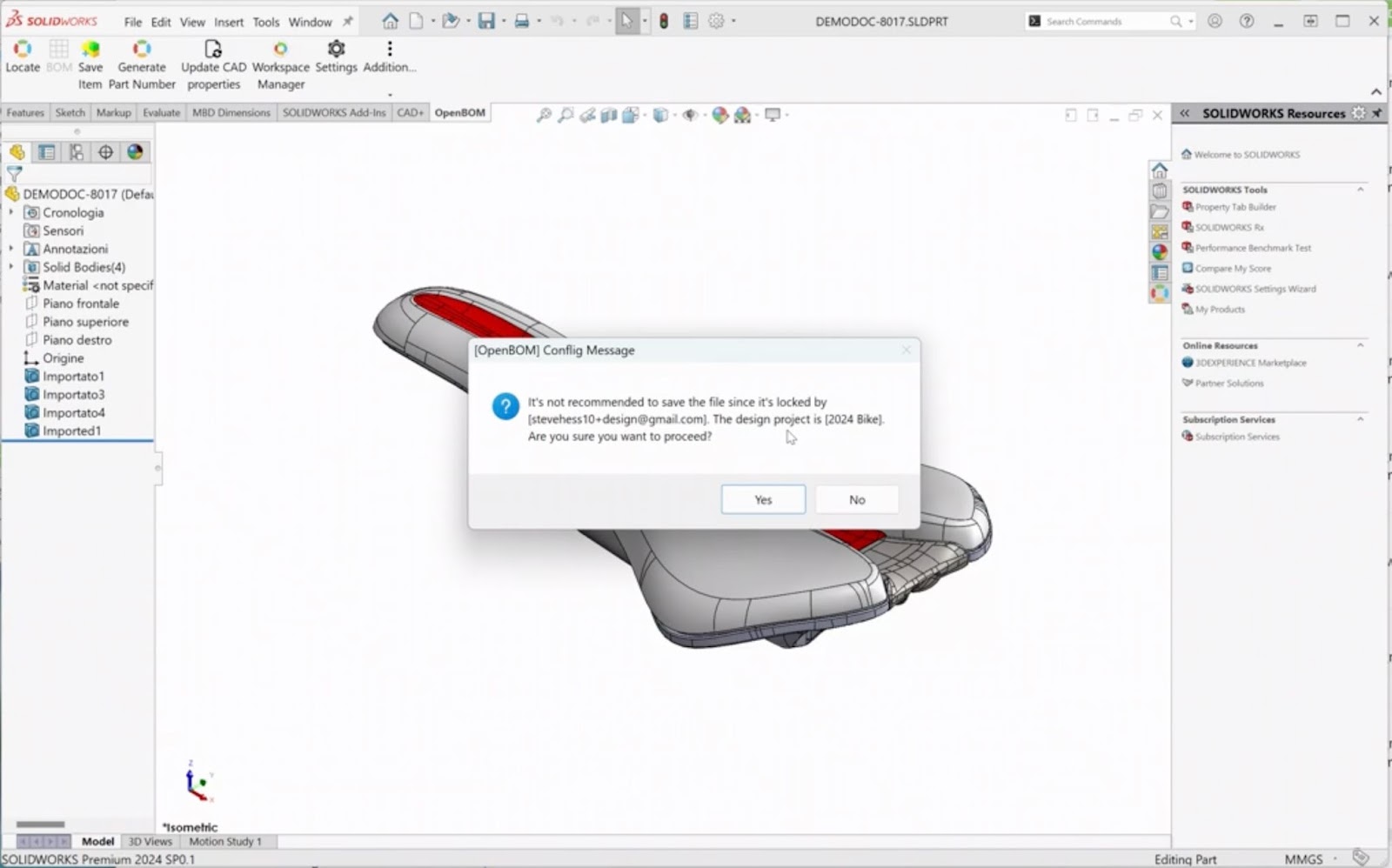The image size is (1392, 868).
Task: Switch to the SOLIDWORKS Add-Ins tab
Action: pos(334,112)
